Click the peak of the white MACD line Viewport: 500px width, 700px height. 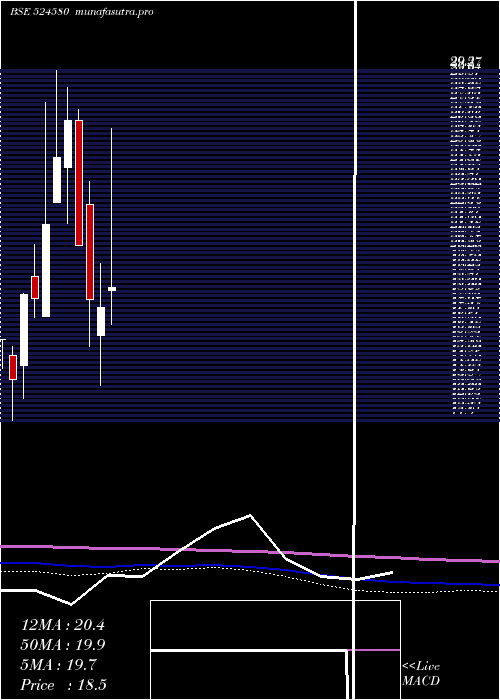pyautogui.click(x=250, y=515)
